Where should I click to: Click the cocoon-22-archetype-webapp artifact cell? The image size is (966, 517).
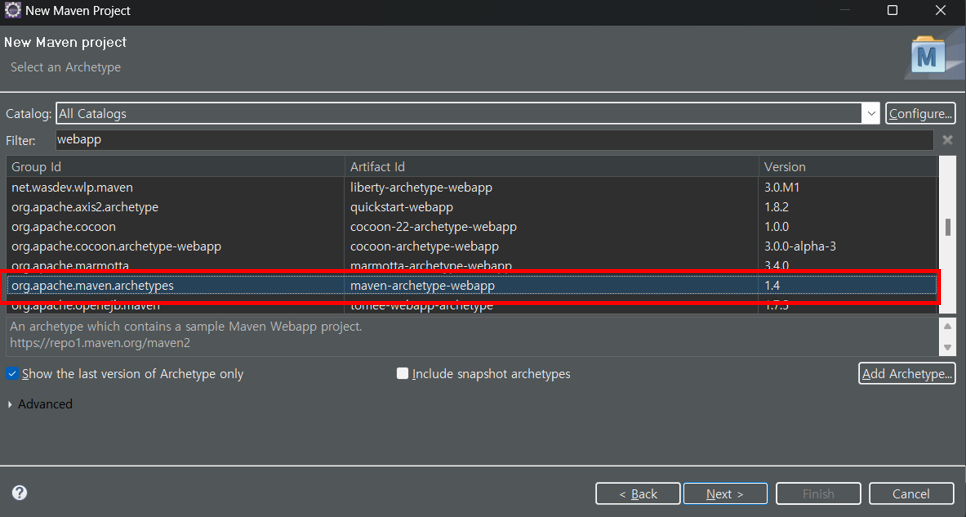tap(434, 227)
